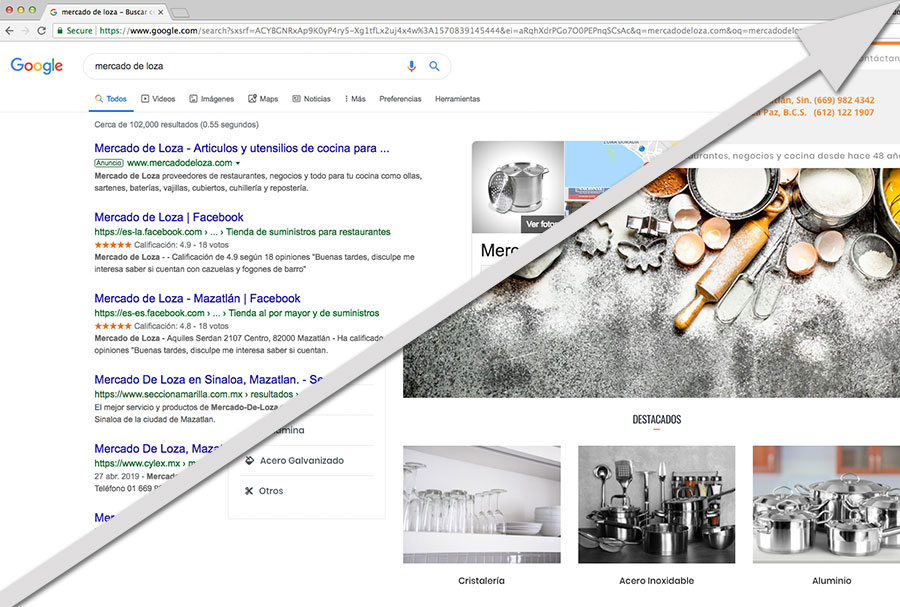Open the Aluminio product image
Image resolution: width=900 pixels, height=607 pixels.
[x=827, y=504]
